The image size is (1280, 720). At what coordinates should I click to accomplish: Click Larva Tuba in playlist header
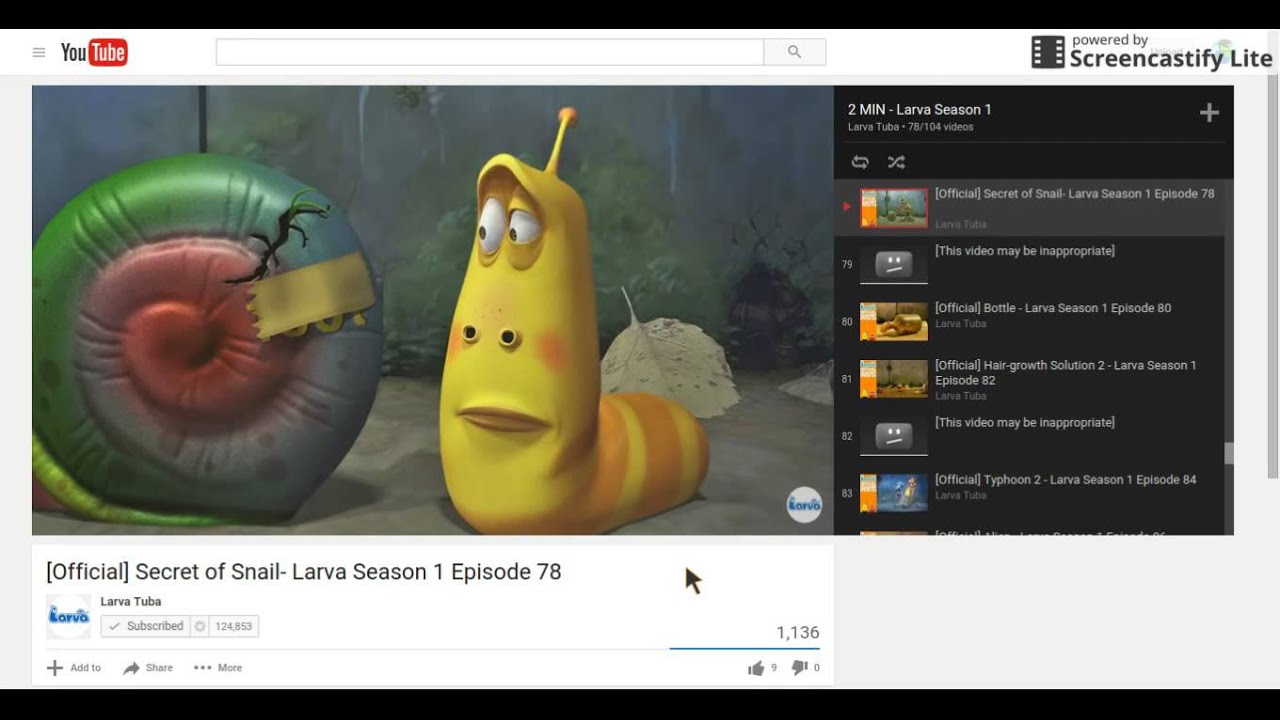(x=873, y=127)
